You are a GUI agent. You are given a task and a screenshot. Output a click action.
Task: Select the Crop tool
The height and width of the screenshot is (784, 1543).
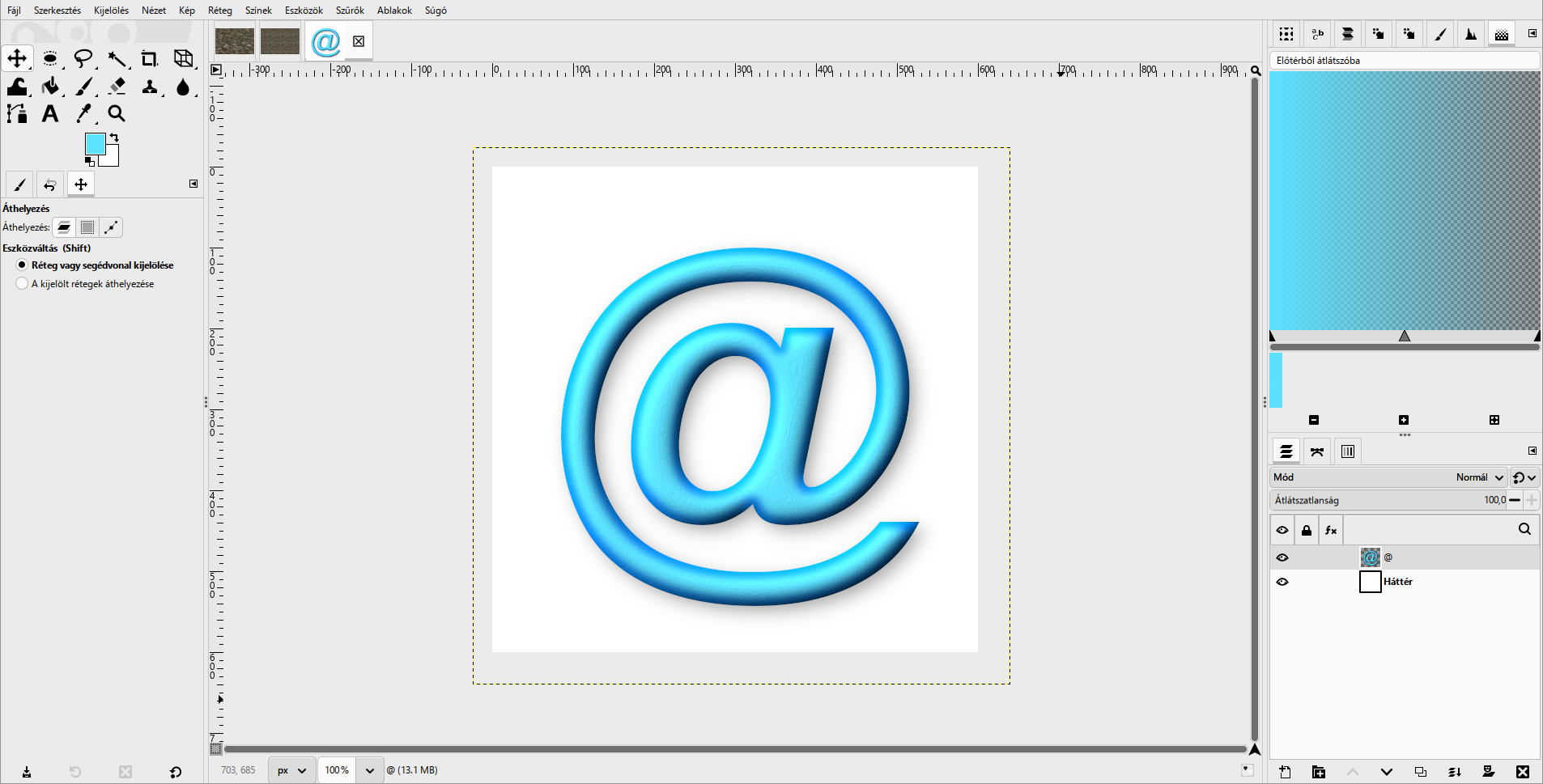coord(149,58)
